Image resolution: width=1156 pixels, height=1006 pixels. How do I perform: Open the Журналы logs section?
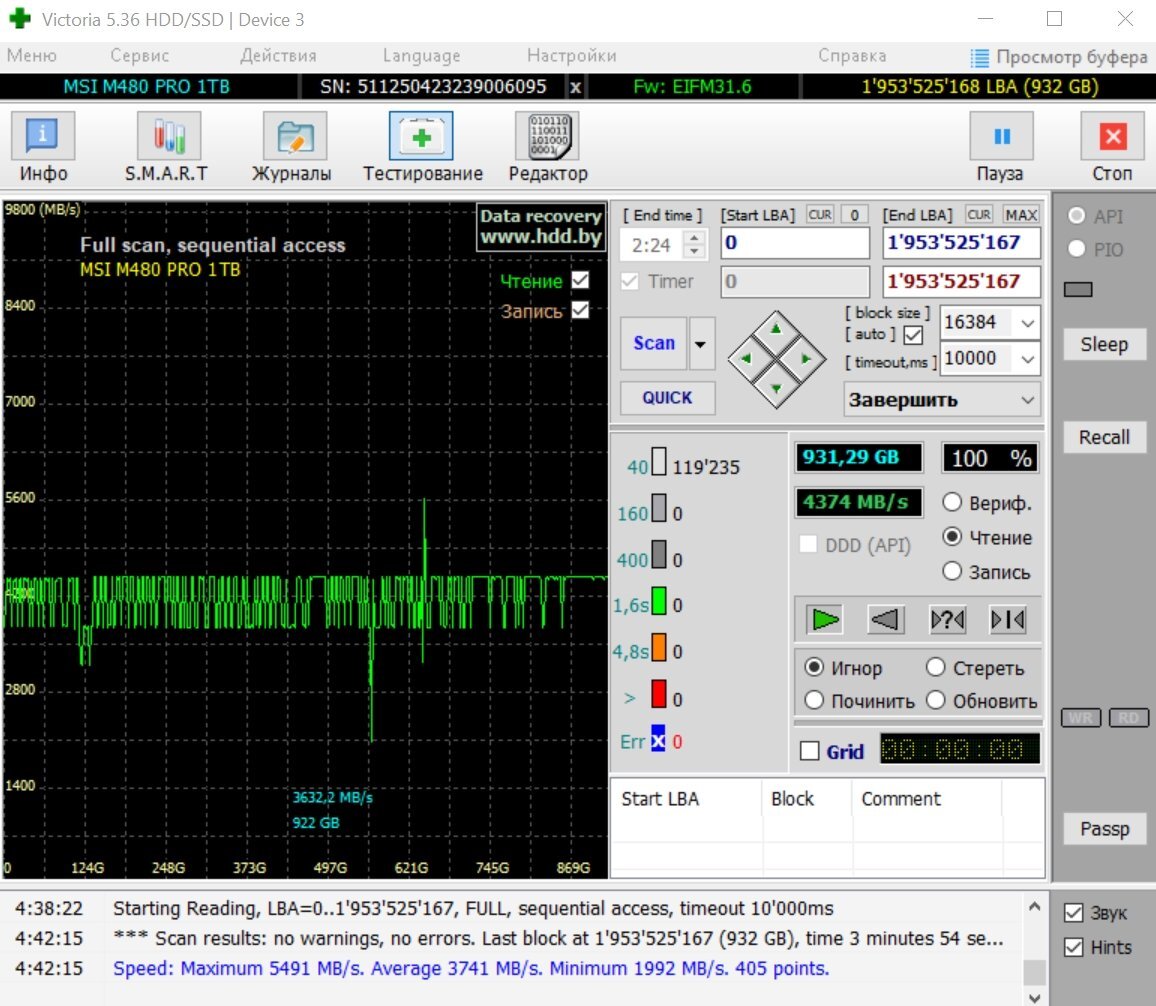(294, 136)
